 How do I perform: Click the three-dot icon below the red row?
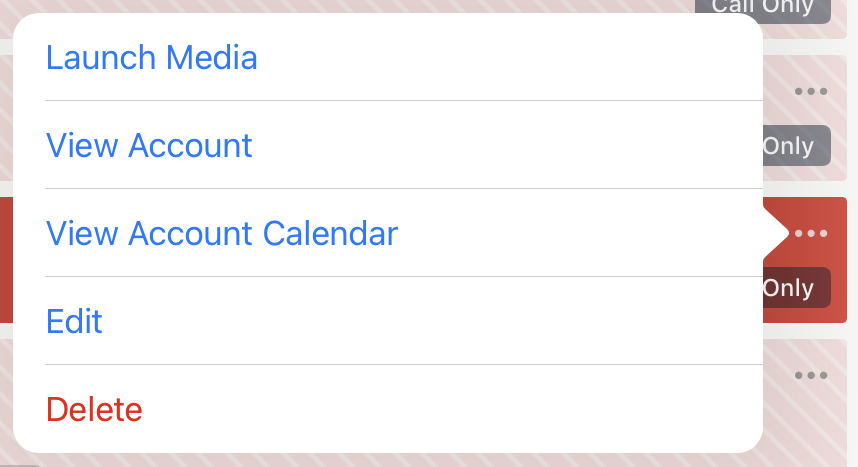(810, 376)
